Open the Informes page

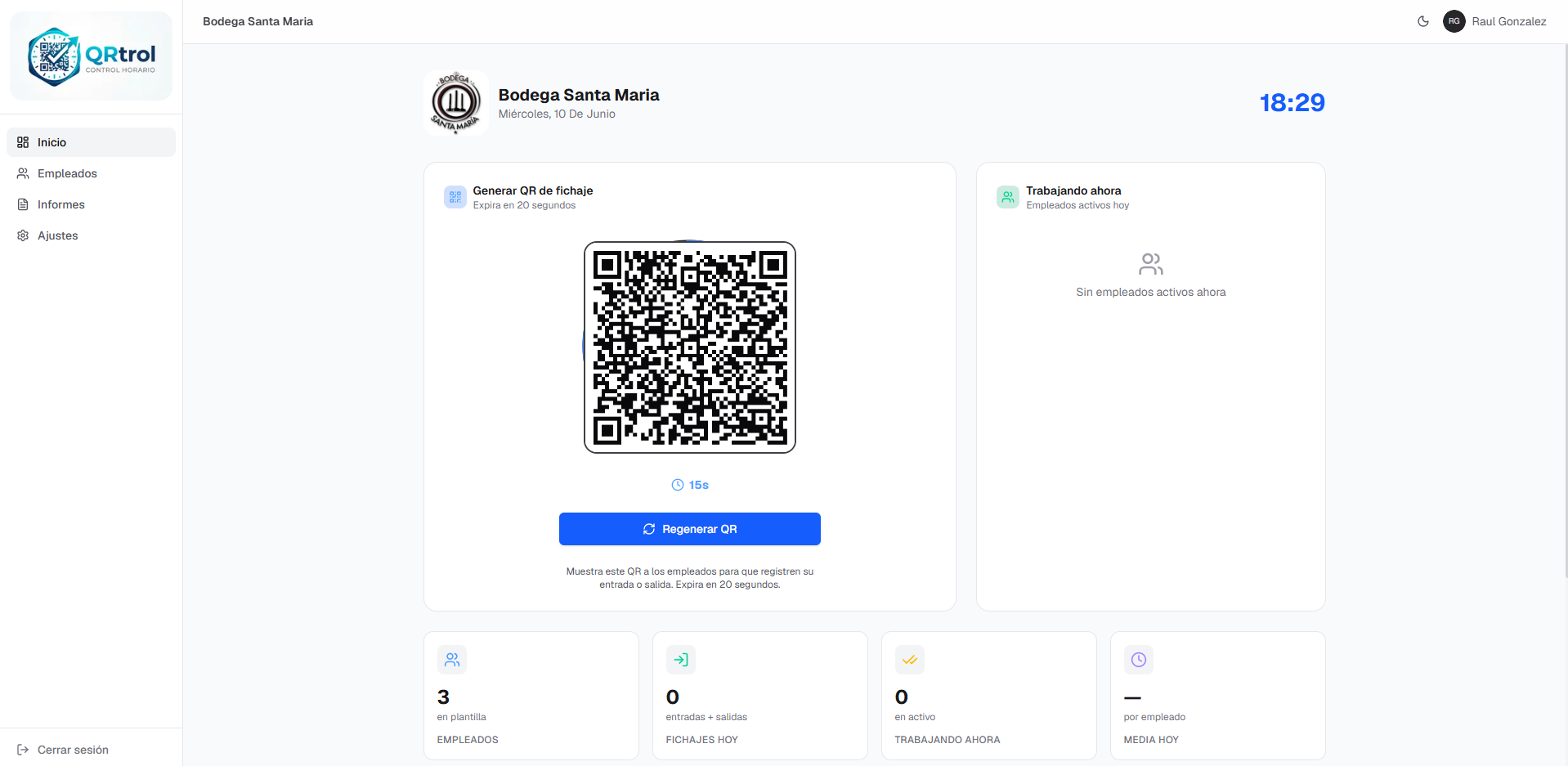[91, 204]
